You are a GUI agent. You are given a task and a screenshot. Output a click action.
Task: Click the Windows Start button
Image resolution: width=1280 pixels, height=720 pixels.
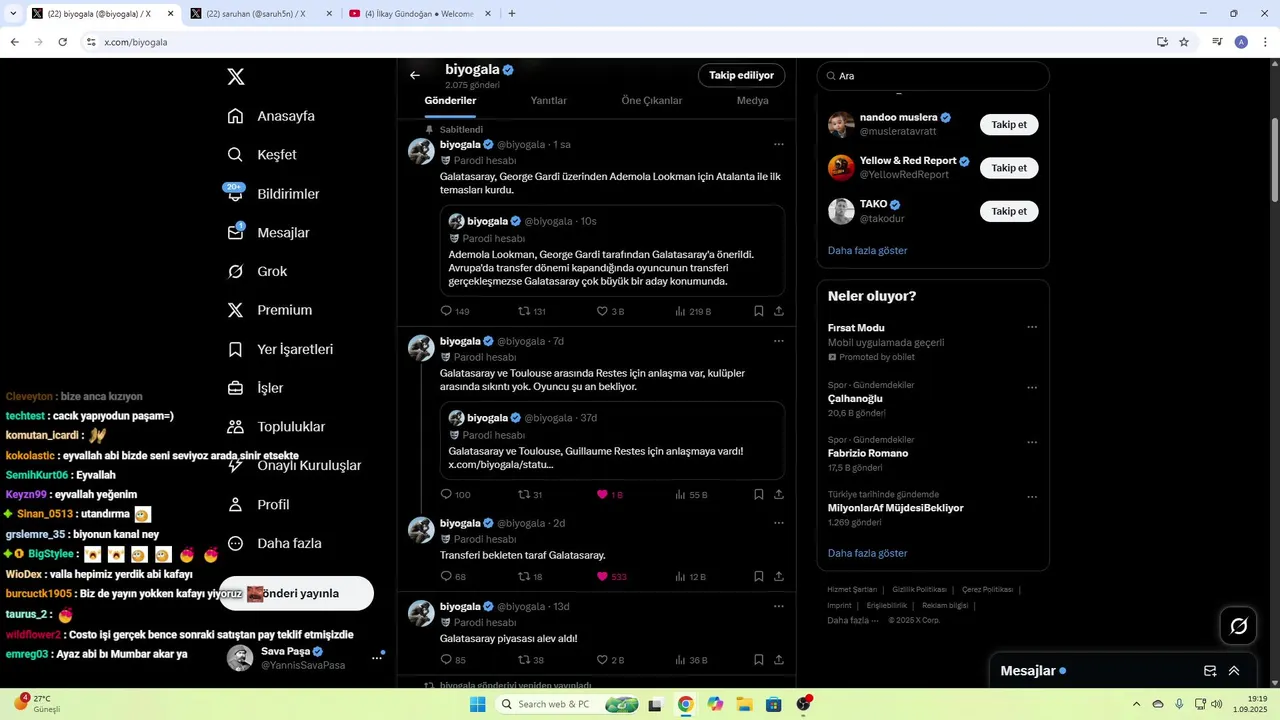point(478,704)
